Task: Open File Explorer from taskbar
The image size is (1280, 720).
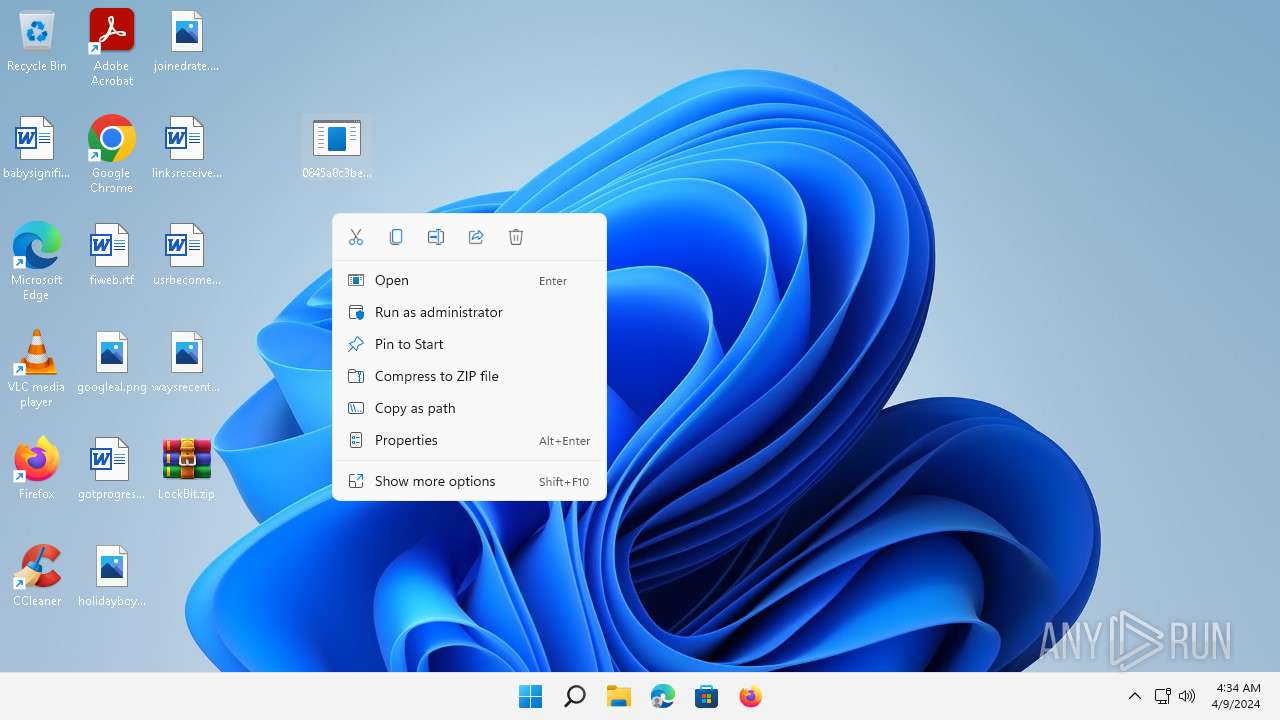Action: click(x=618, y=696)
